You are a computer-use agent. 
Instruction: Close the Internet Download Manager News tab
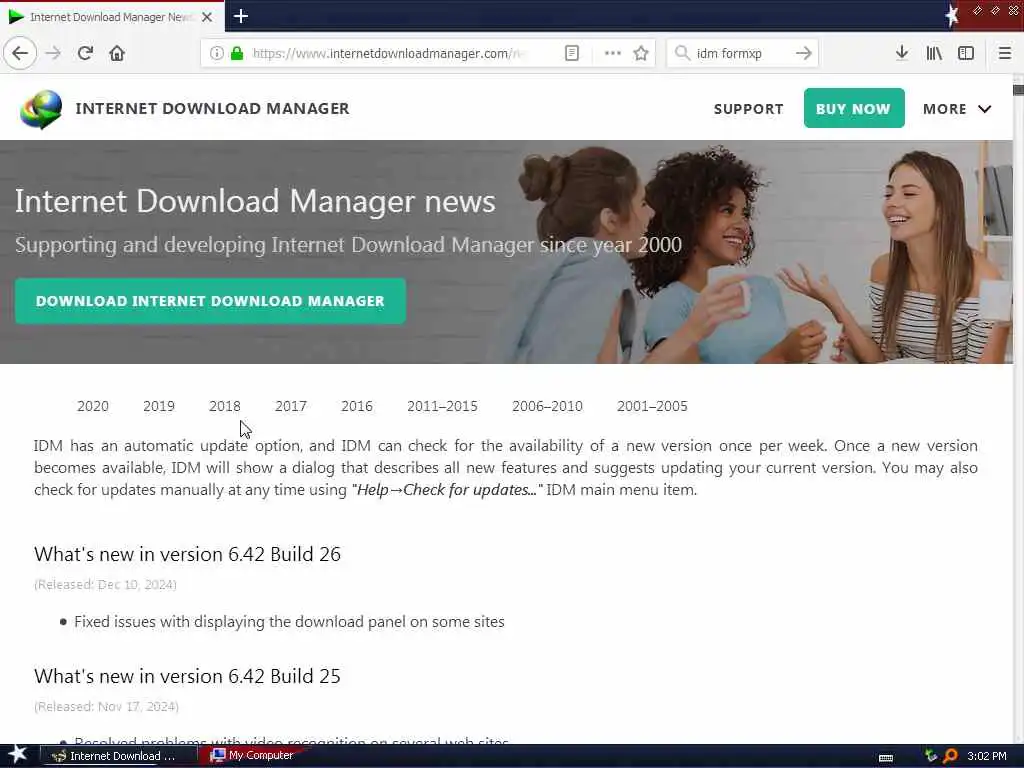pyautogui.click(x=207, y=17)
